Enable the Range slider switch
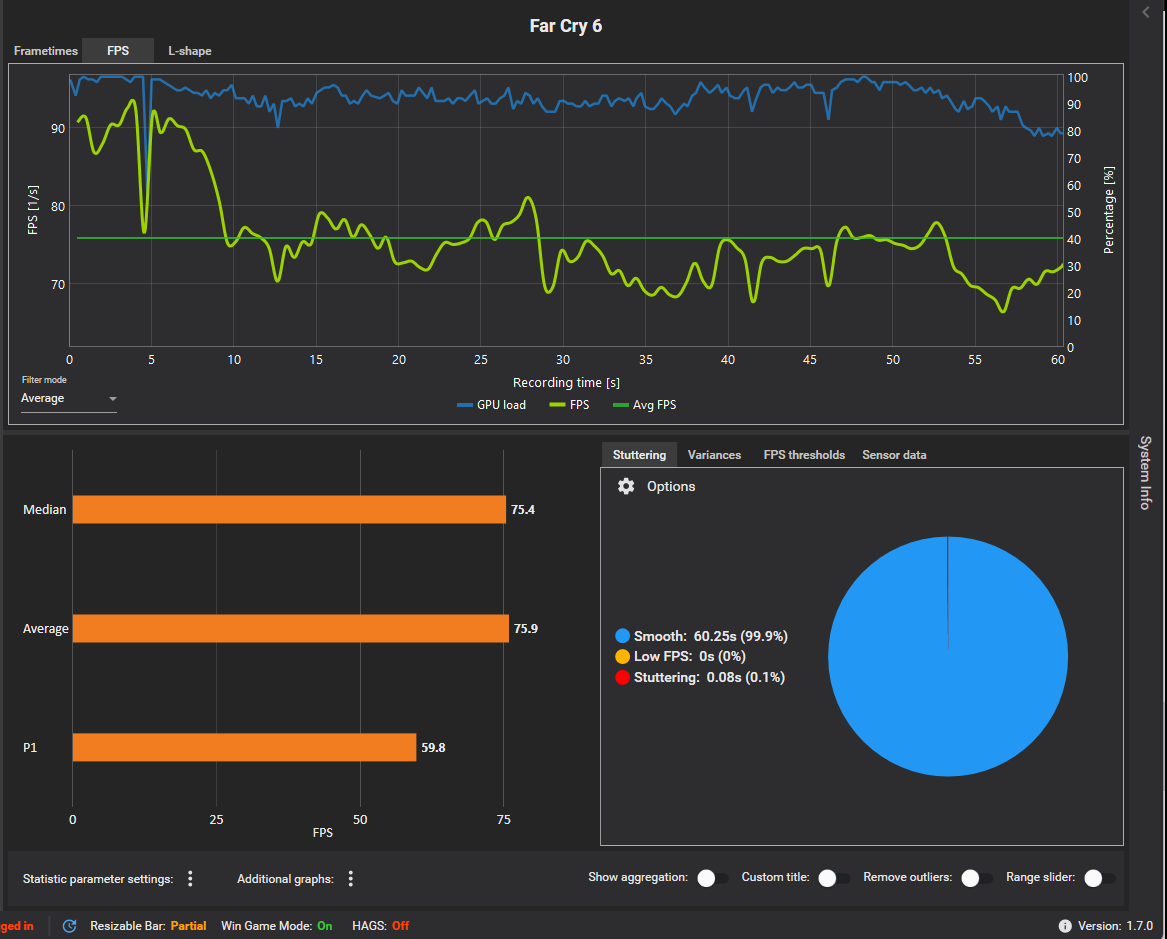Screen dimensions: 1167x939 pos(1099,878)
